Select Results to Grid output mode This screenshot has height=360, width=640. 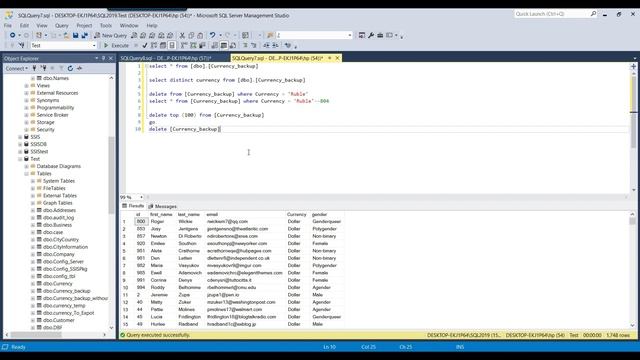coord(224,45)
